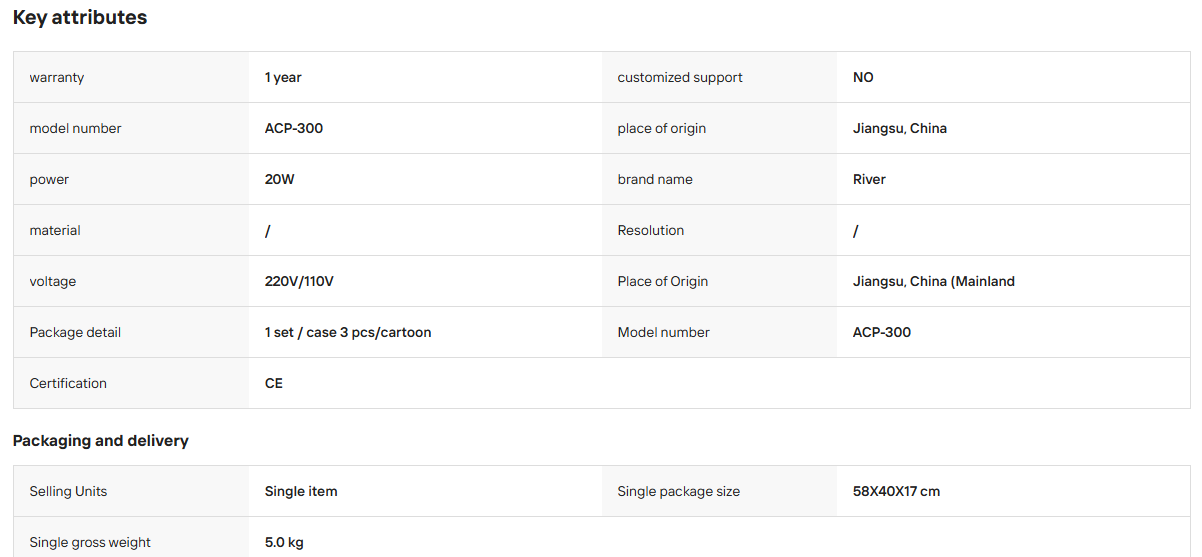1202x557 pixels.
Task: Select the warranty value 1 year
Action: click(x=283, y=77)
